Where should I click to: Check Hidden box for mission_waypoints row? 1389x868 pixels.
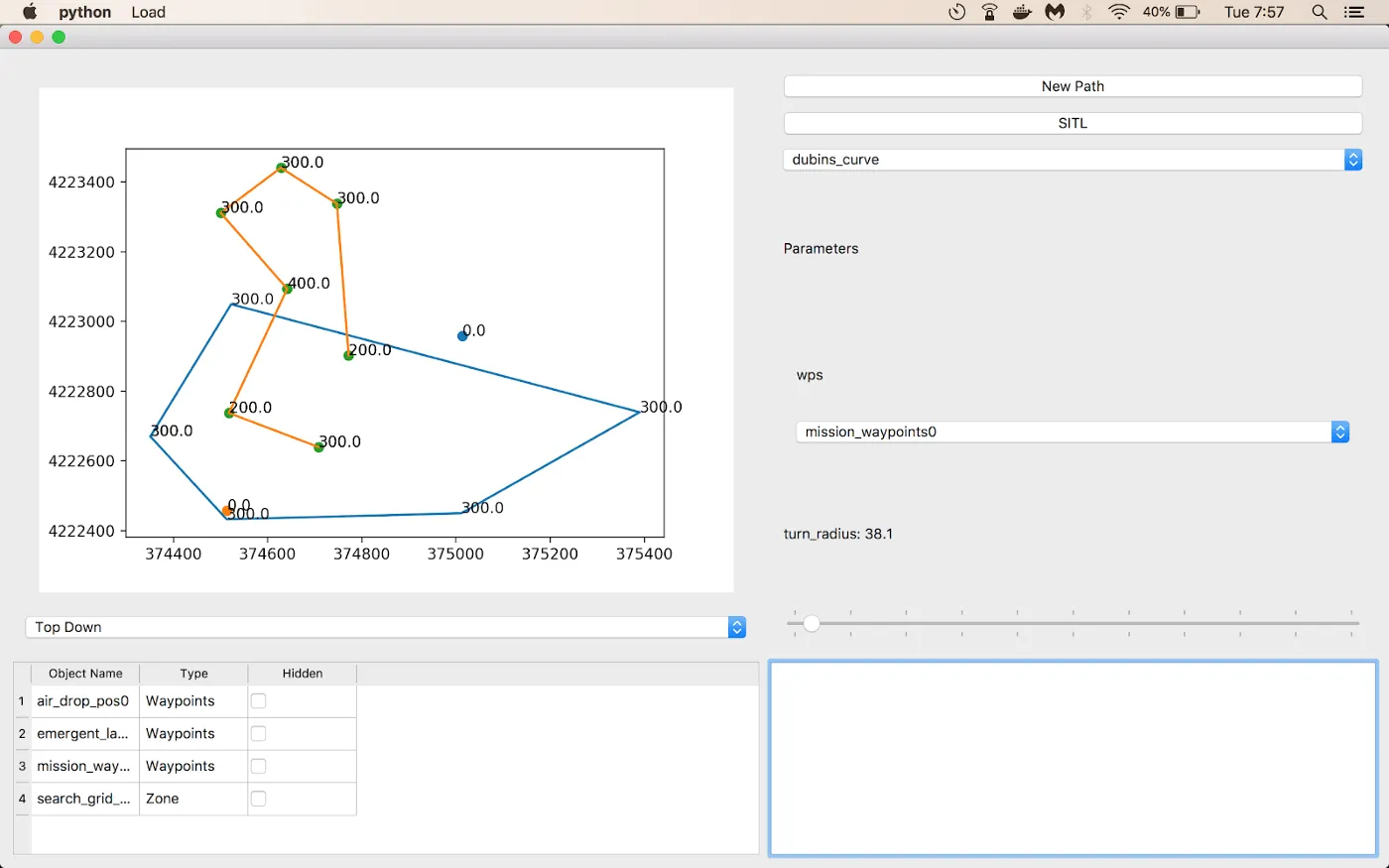pyautogui.click(x=258, y=766)
